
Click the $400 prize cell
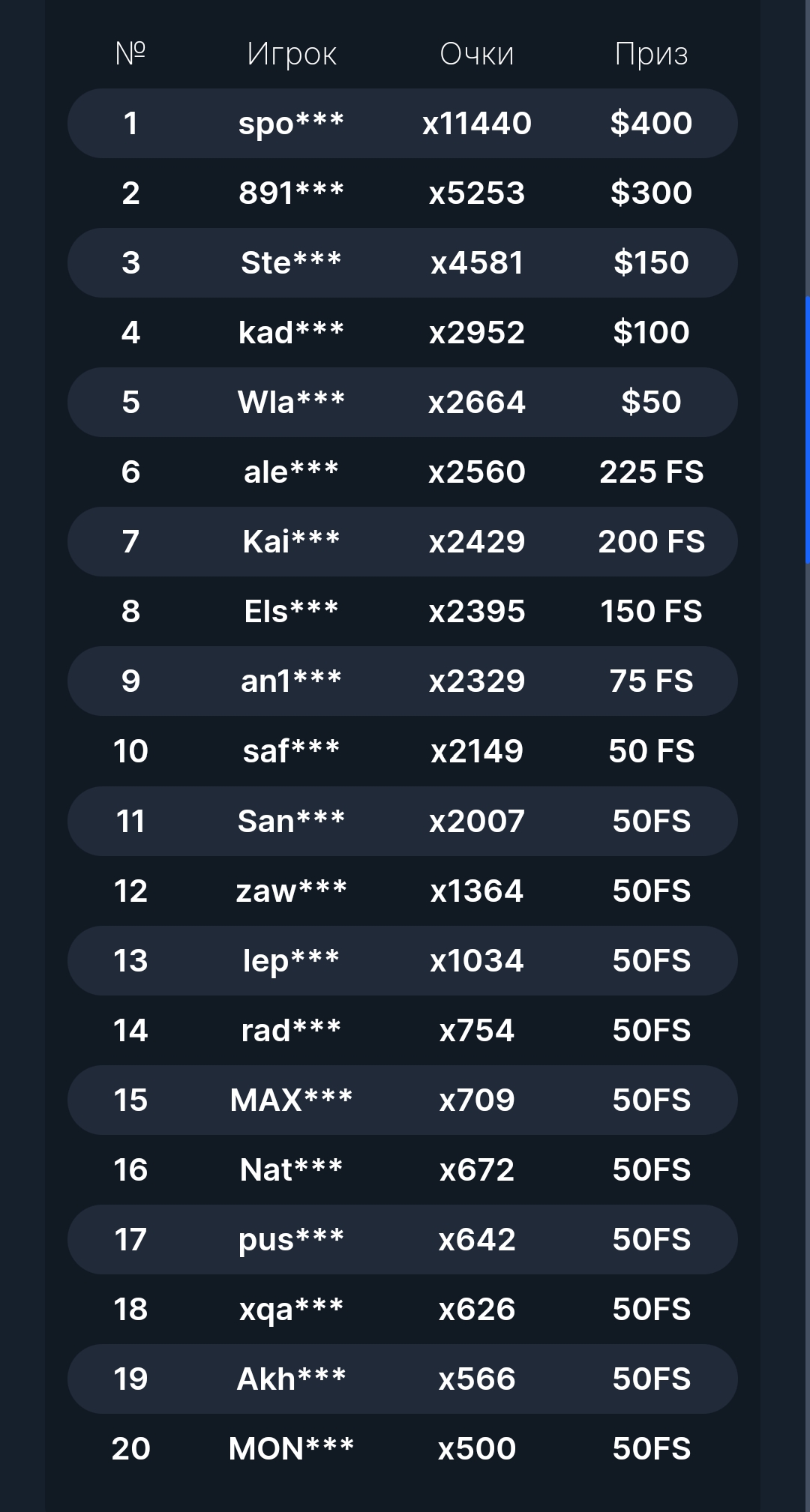[x=651, y=123]
